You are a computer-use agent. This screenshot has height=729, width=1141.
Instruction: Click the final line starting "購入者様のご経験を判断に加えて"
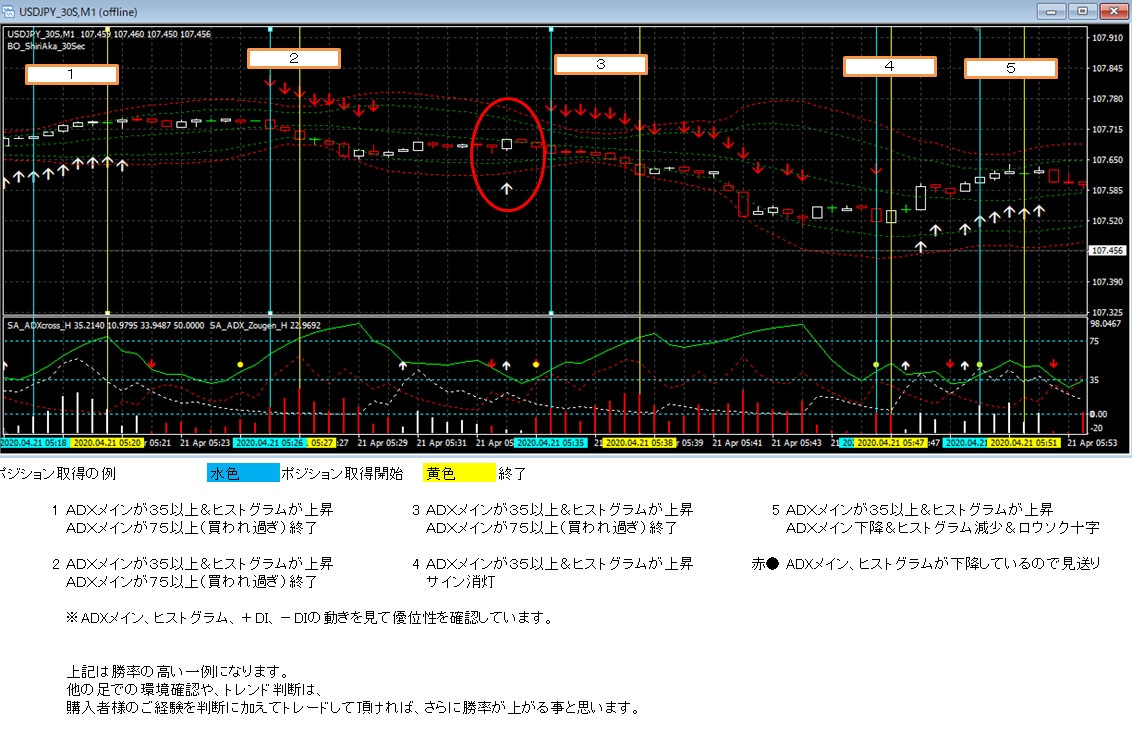click(354, 707)
